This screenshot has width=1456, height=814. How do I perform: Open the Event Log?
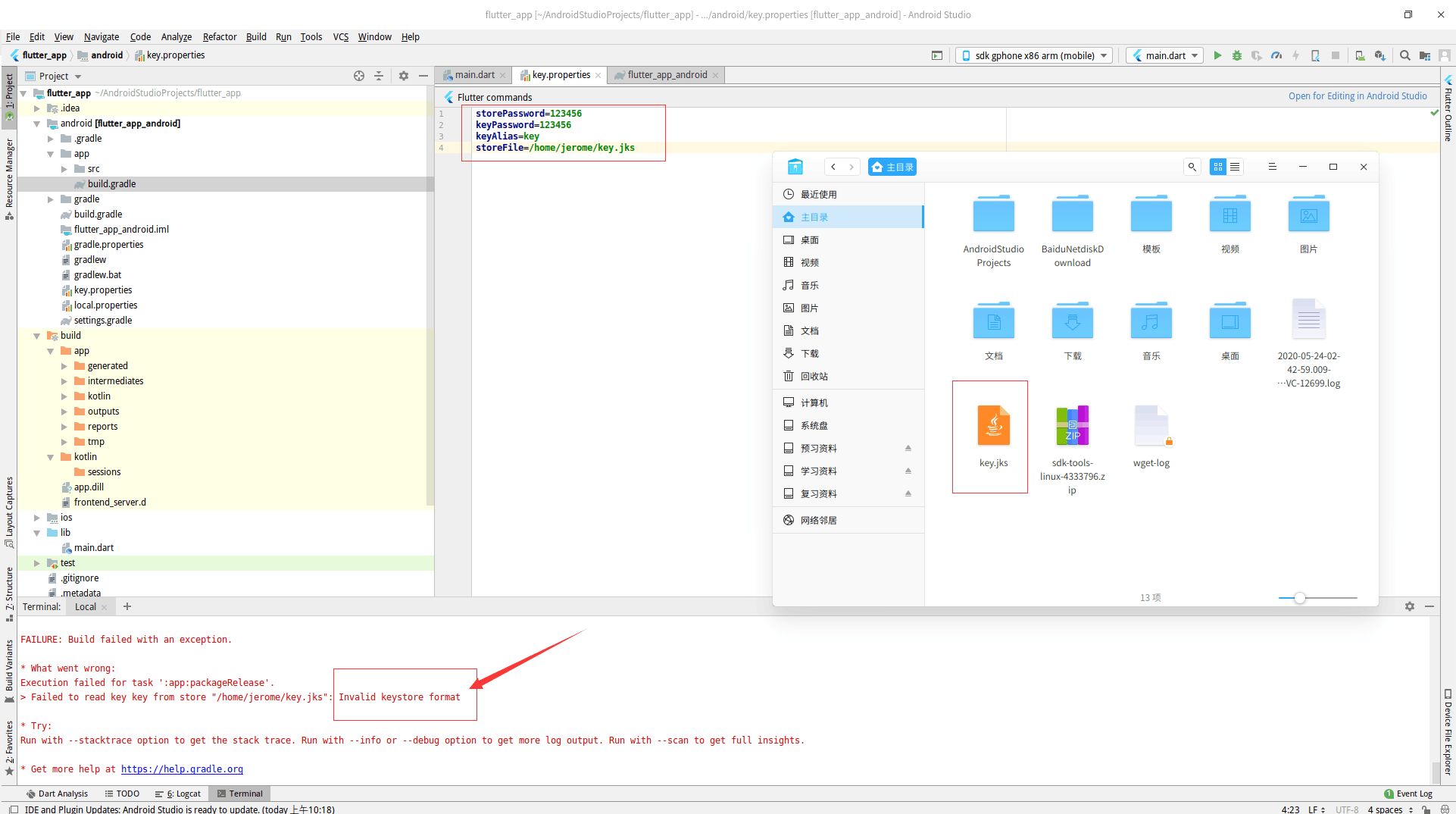(1408, 794)
